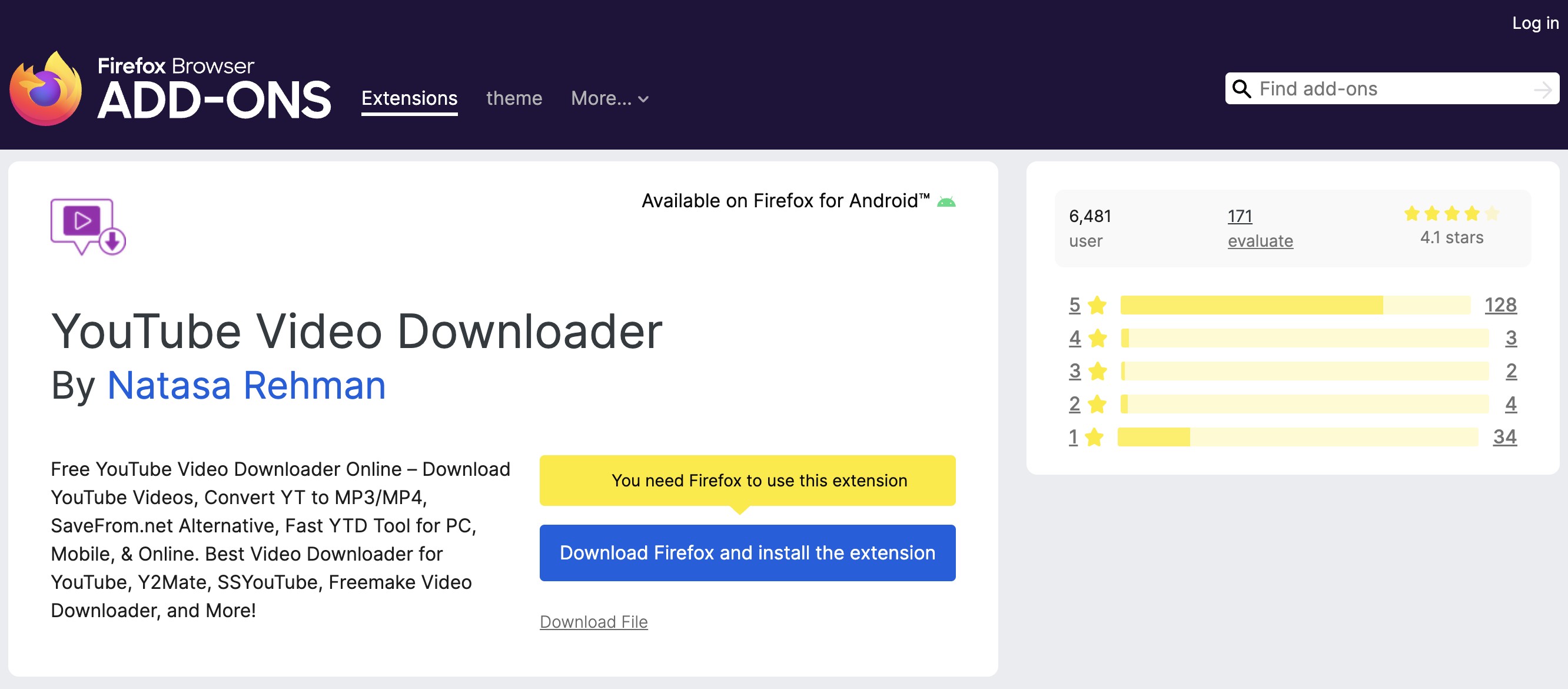Open the 3 four-star reviews count

coord(1510,337)
